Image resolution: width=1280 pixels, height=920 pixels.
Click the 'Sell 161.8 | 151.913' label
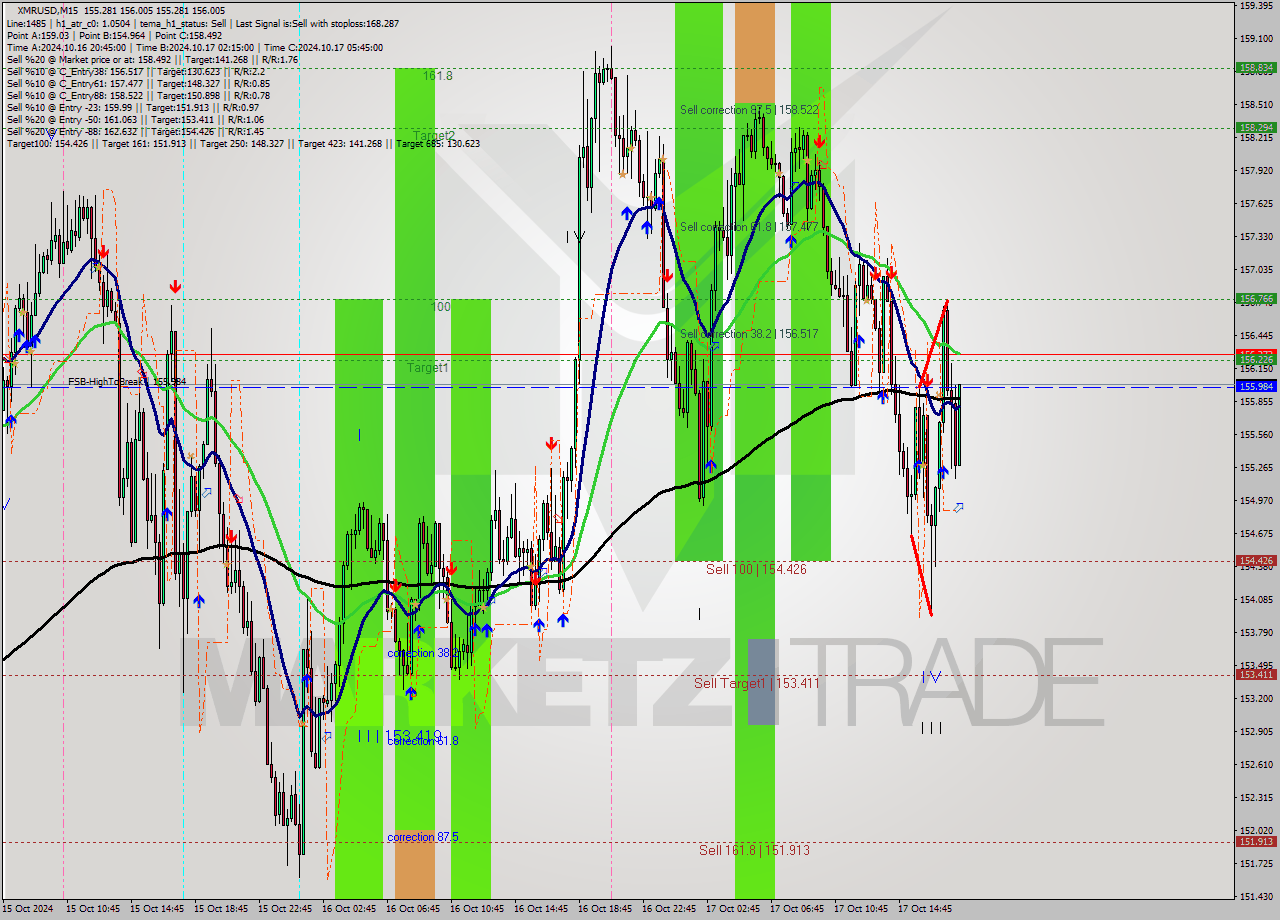754,850
